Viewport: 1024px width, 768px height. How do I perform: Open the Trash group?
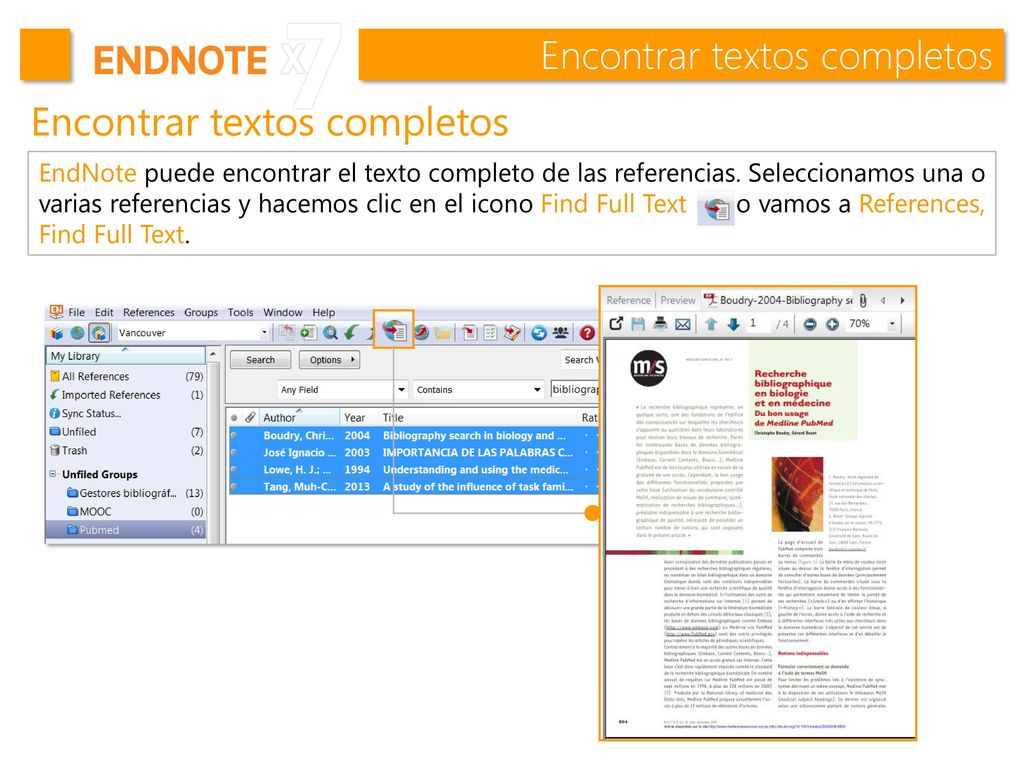point(127,450)
